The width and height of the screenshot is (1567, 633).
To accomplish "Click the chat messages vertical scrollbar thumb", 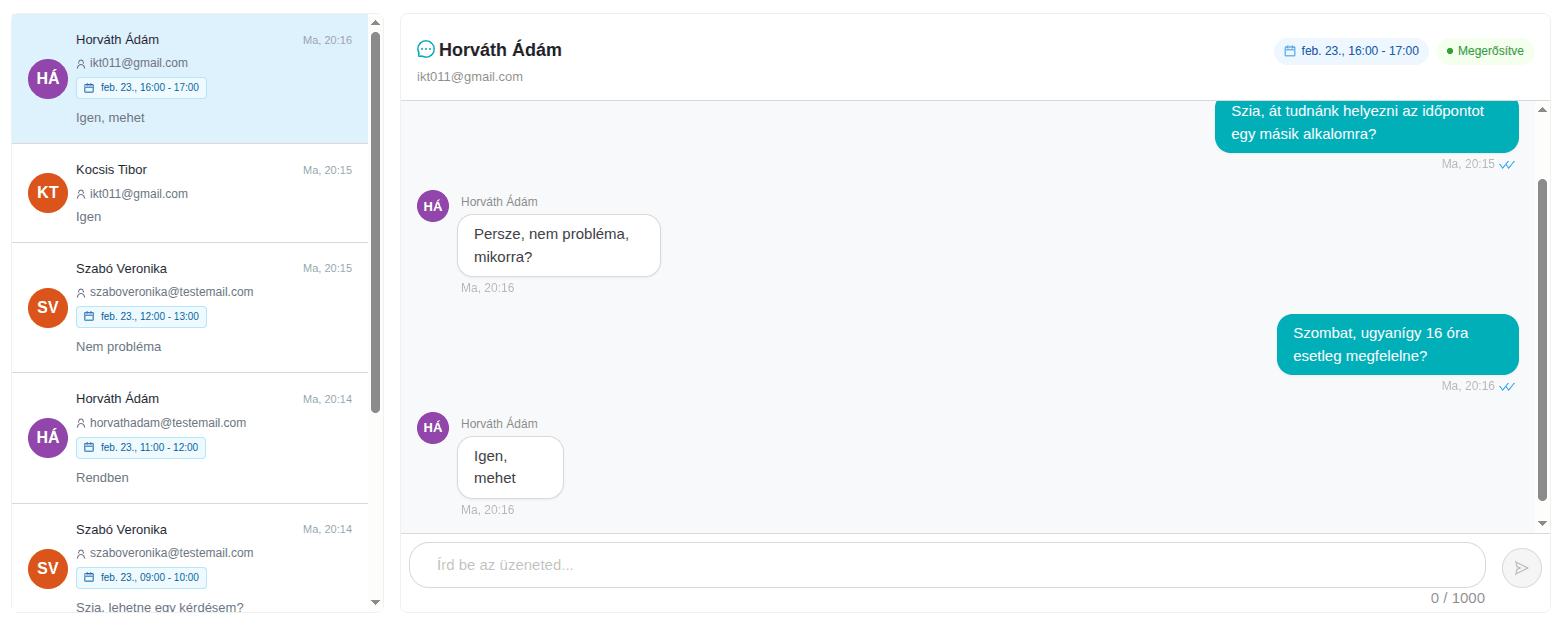I will tap(1542, 340).
